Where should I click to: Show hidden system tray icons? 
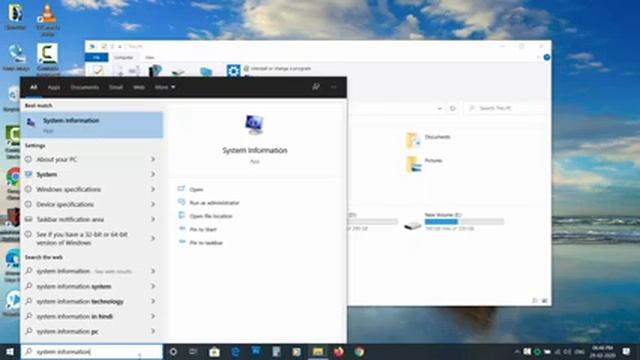click(517, 351)
